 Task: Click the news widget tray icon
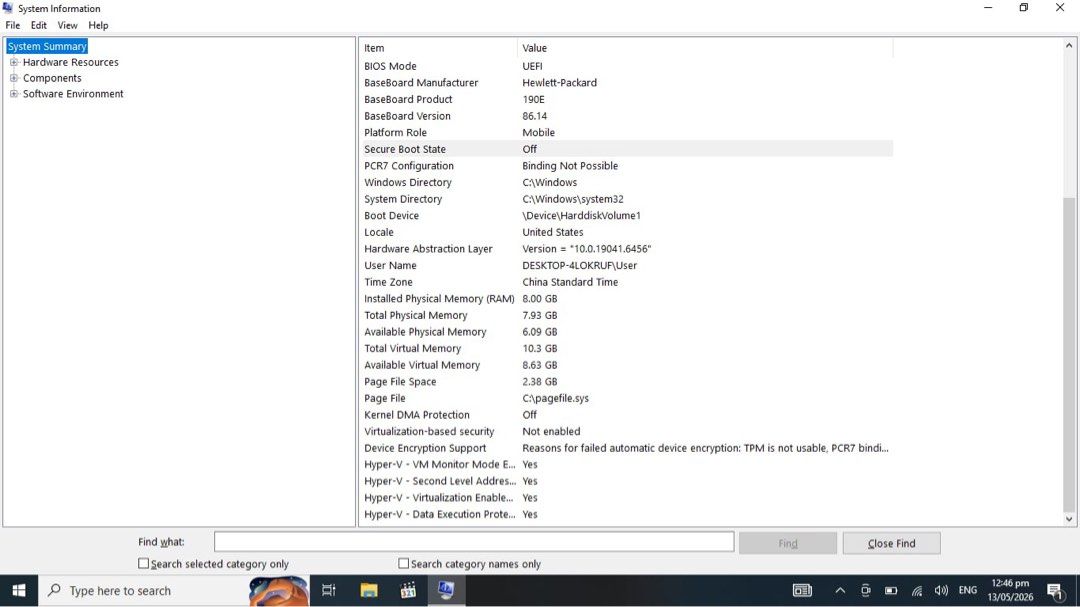pyautogui.click(x=802, y=590)
